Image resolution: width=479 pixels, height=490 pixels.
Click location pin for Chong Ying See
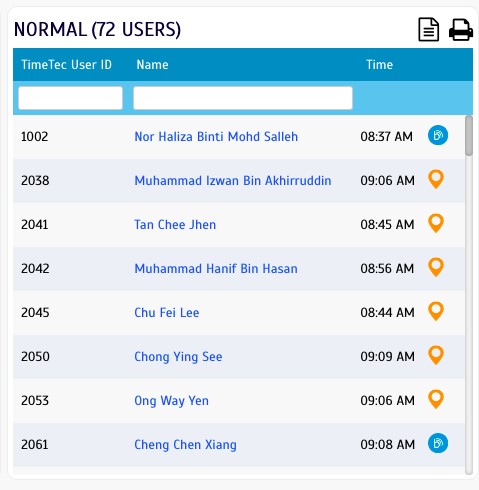(x=436, y=355)
